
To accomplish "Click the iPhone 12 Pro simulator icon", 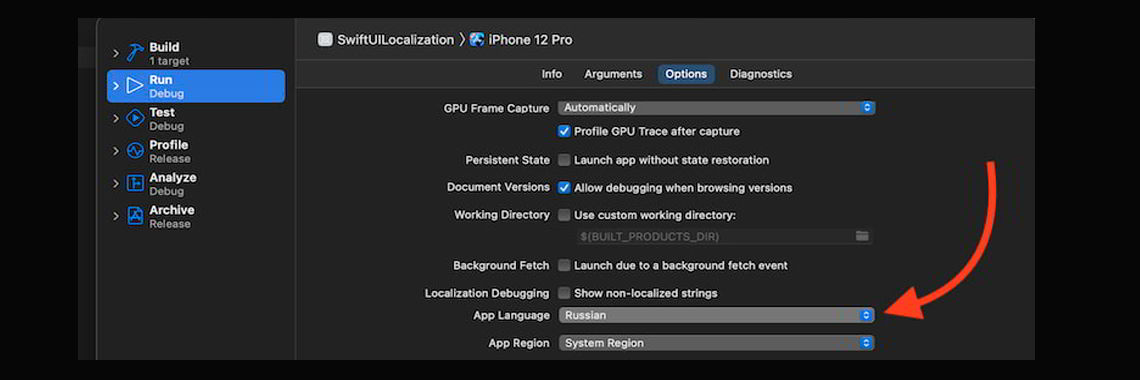I will 477,40.
